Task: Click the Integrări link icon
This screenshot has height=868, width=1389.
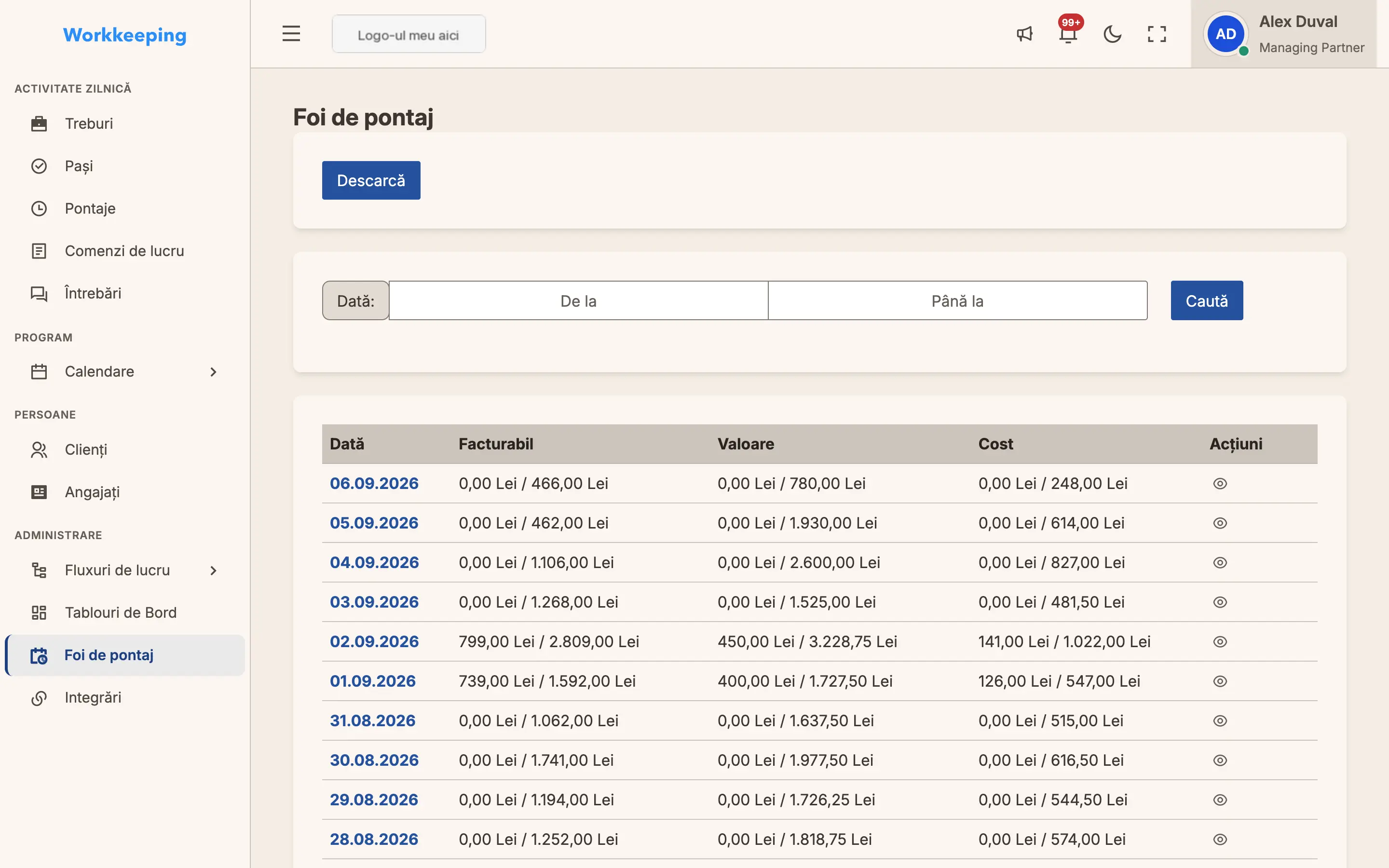Action: pos(39,697)
